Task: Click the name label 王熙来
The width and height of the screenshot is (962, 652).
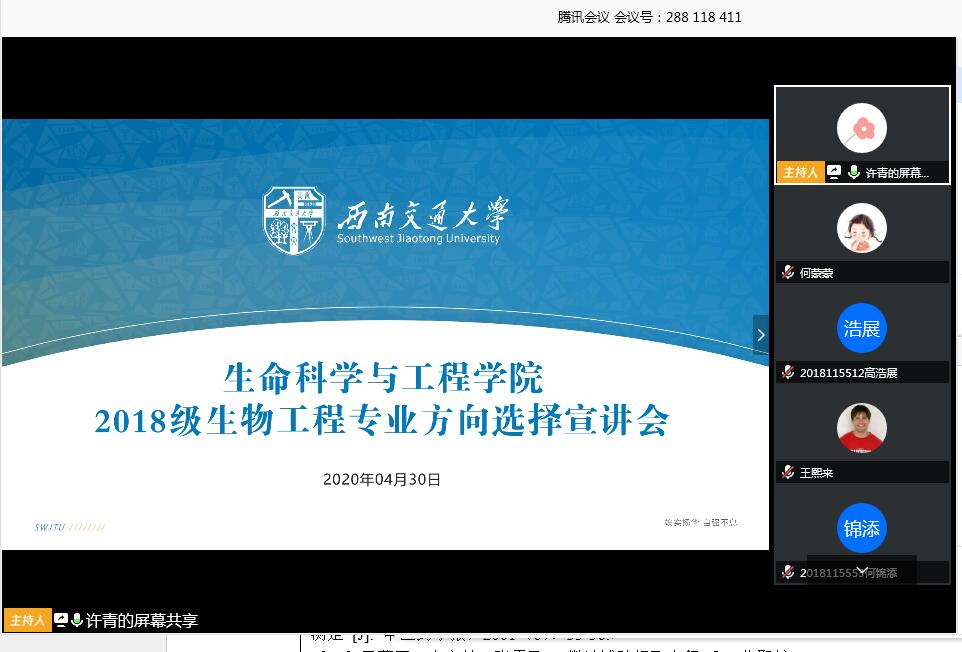Action: click(x=816, y=473)
